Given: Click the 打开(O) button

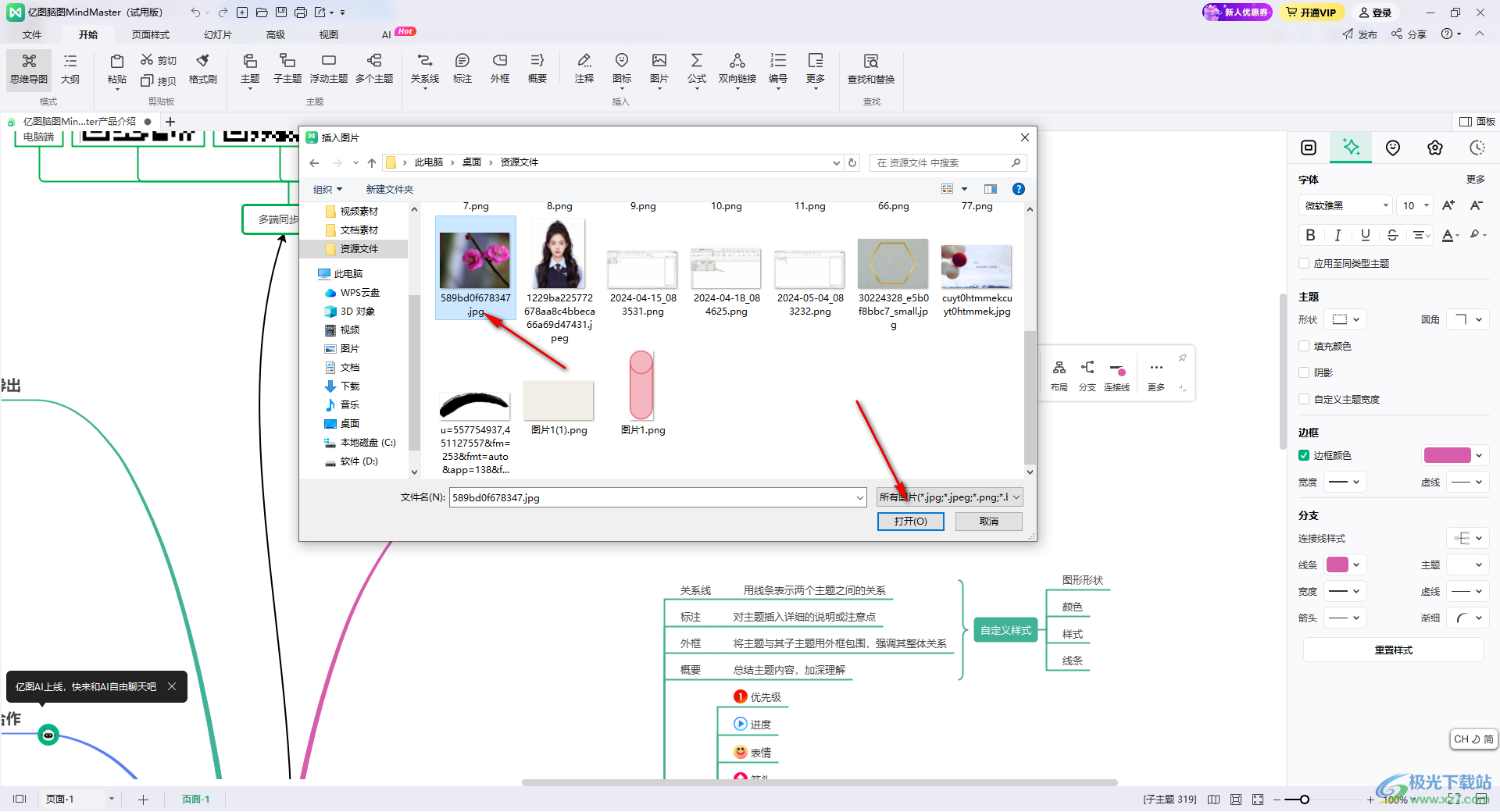Looking at the screenshot, I should (911, 522).
